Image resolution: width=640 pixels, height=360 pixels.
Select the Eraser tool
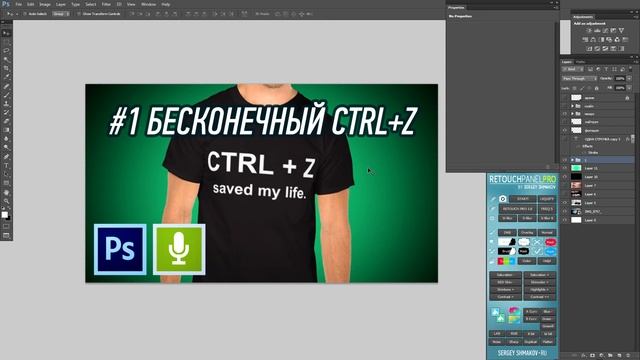(x=6, y=121)
